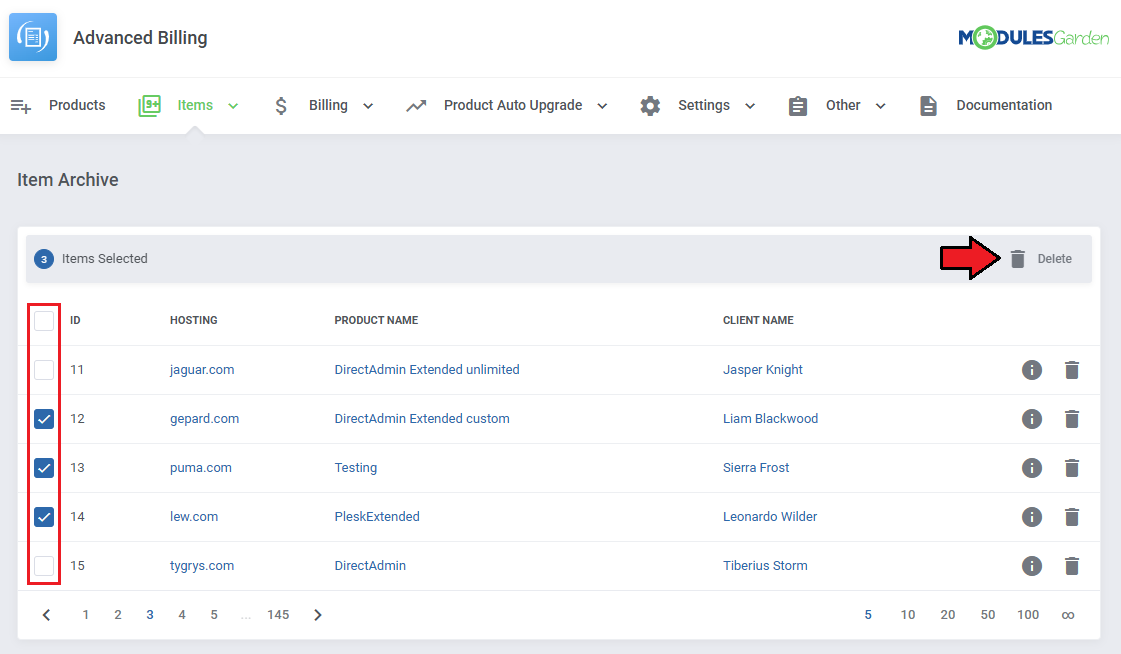This screenshot has width=1121, height=654.
Task: Go to page 1
Action: tap(86, 615)
